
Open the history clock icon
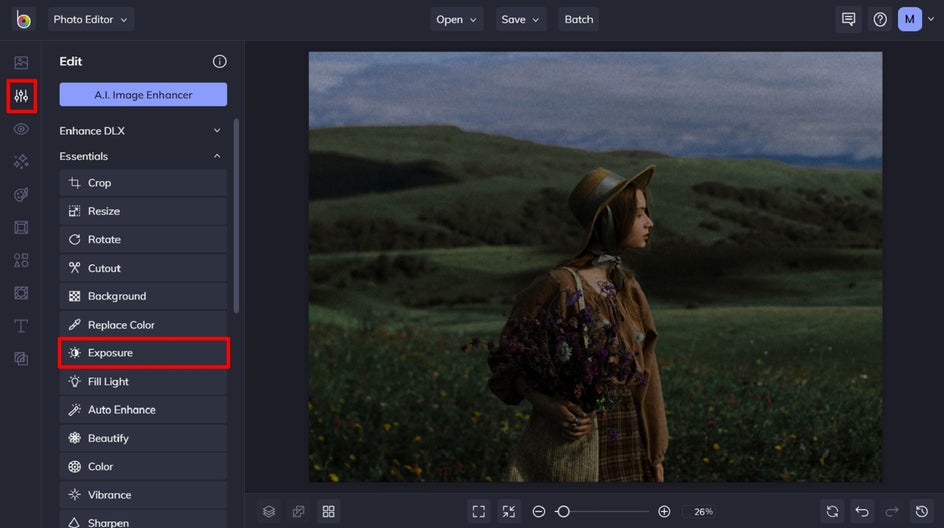coord(922,511)
